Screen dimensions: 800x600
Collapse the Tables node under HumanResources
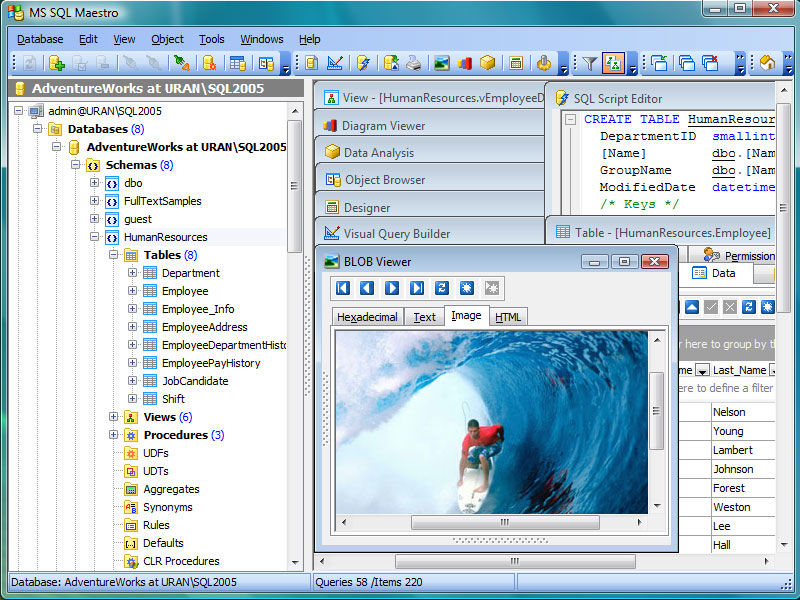(x=113, y=255)
